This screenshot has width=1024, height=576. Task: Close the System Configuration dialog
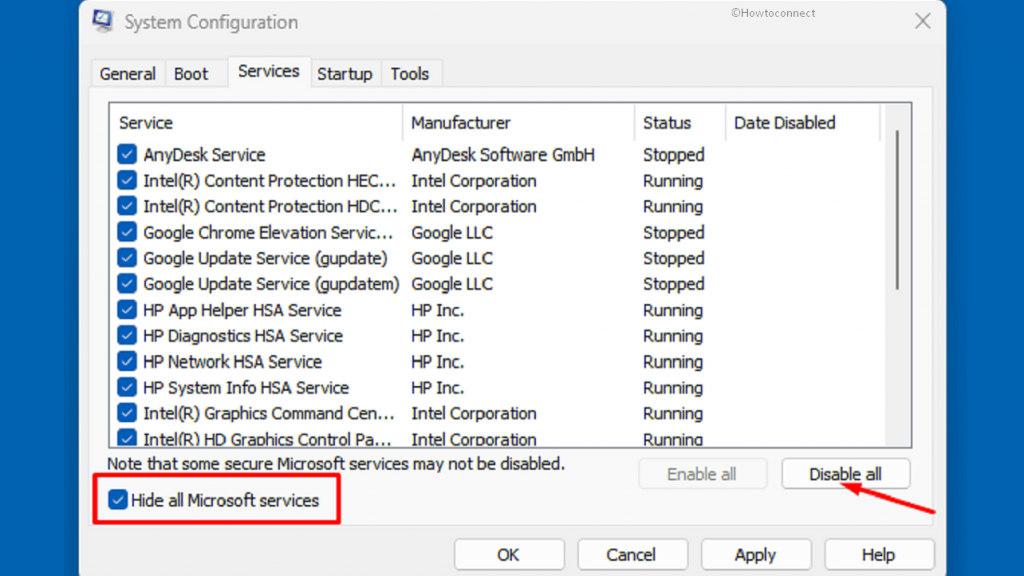tap(922, 21)
